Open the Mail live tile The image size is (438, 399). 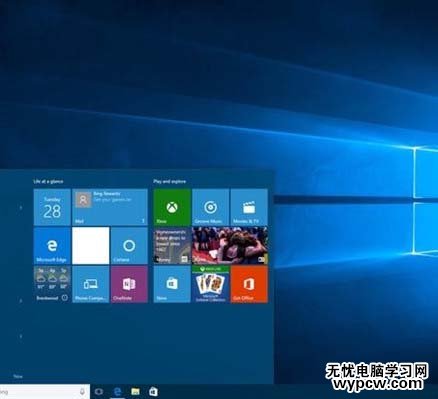(x=110, y=207)
